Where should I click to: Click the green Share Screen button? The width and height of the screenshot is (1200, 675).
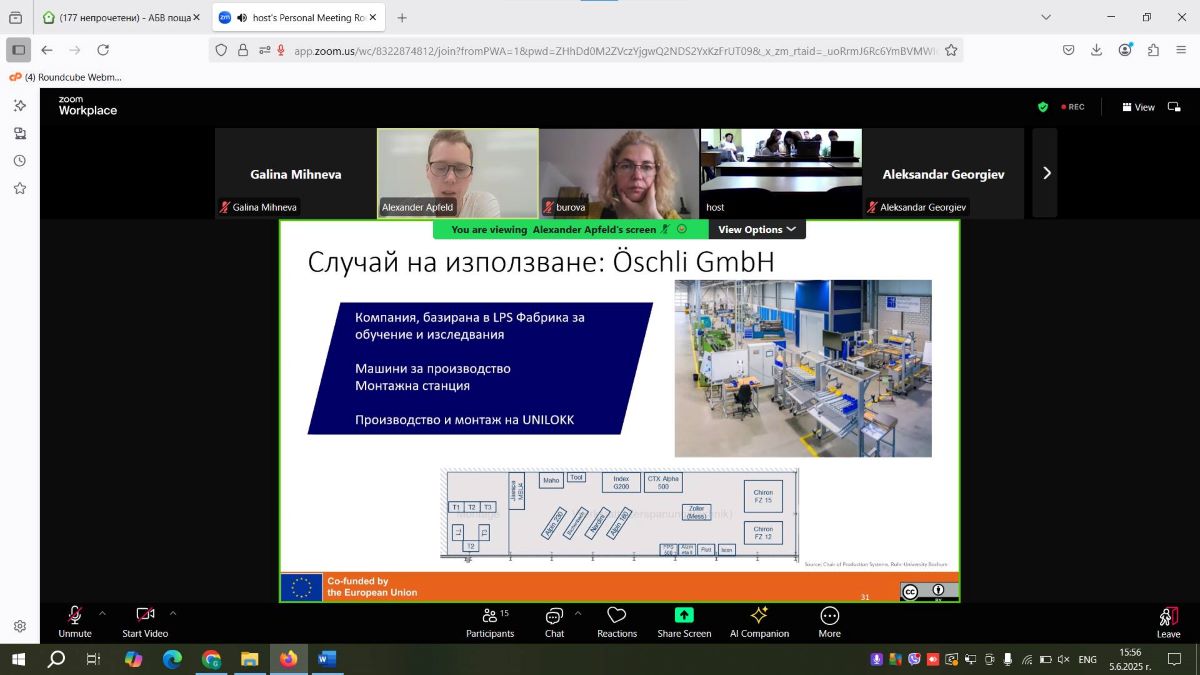coord(684,621)
